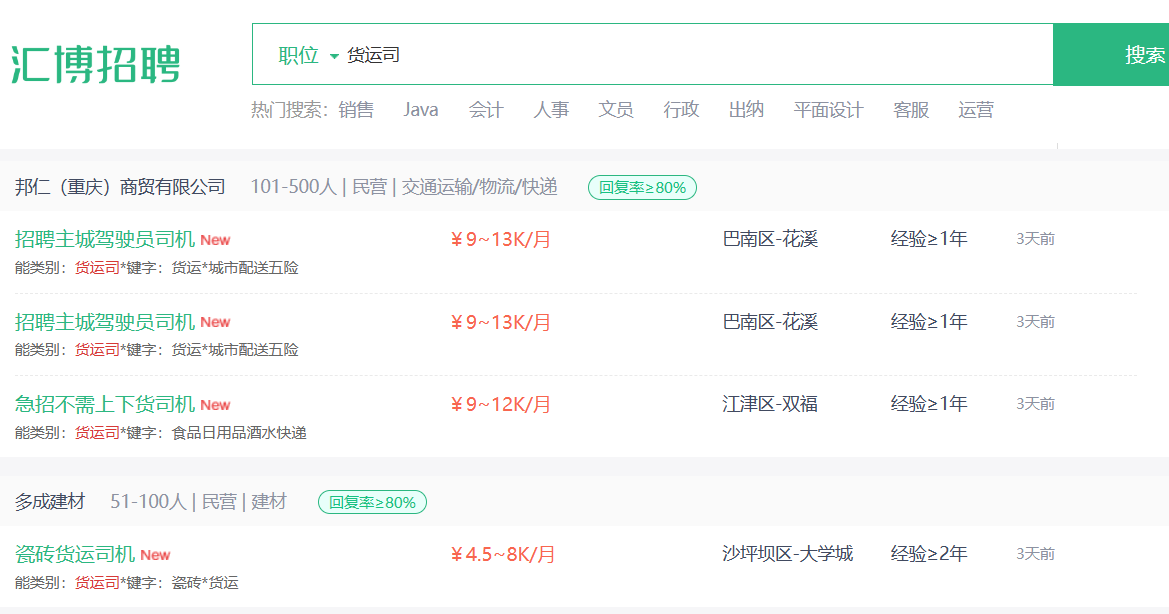1169x614 pixels.
Task: Open 急招不需上下货司机 job listing
Action: pos(104,404)
